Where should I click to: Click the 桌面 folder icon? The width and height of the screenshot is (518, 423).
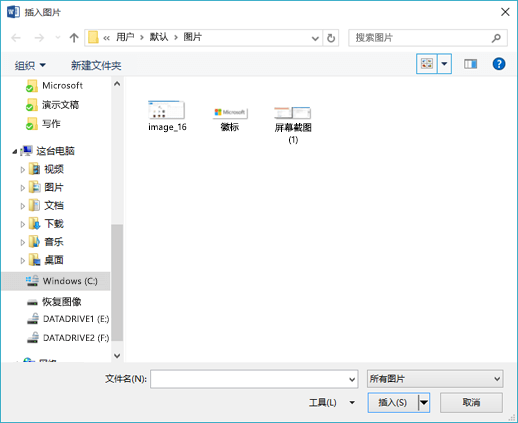[34, 260]
